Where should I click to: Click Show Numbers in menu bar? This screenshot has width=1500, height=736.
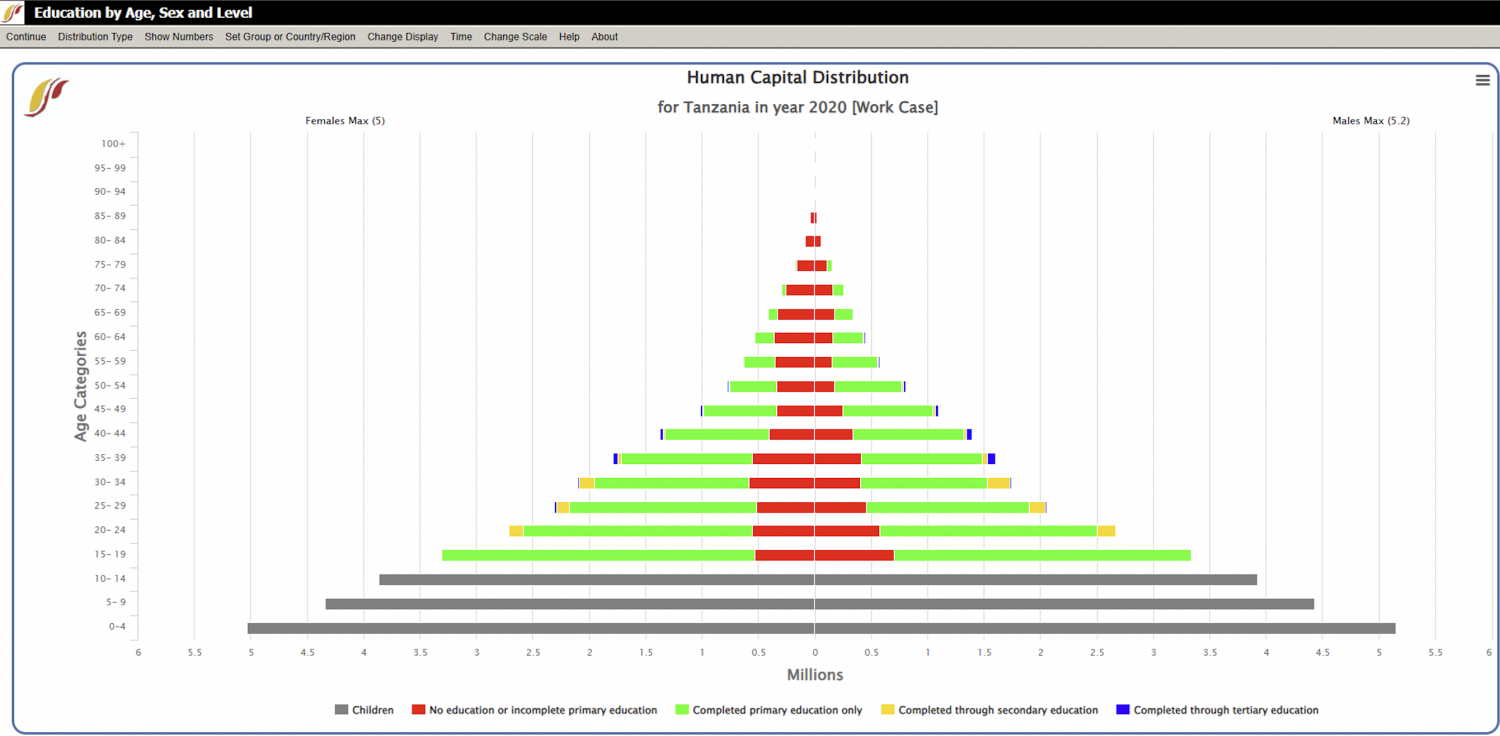click(x=178, y=37)
